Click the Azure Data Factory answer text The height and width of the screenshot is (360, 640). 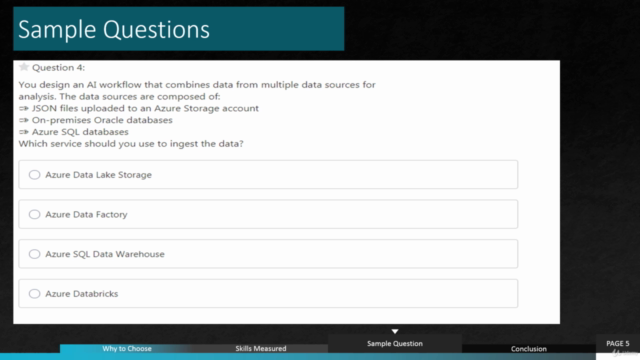pos(86,214)
